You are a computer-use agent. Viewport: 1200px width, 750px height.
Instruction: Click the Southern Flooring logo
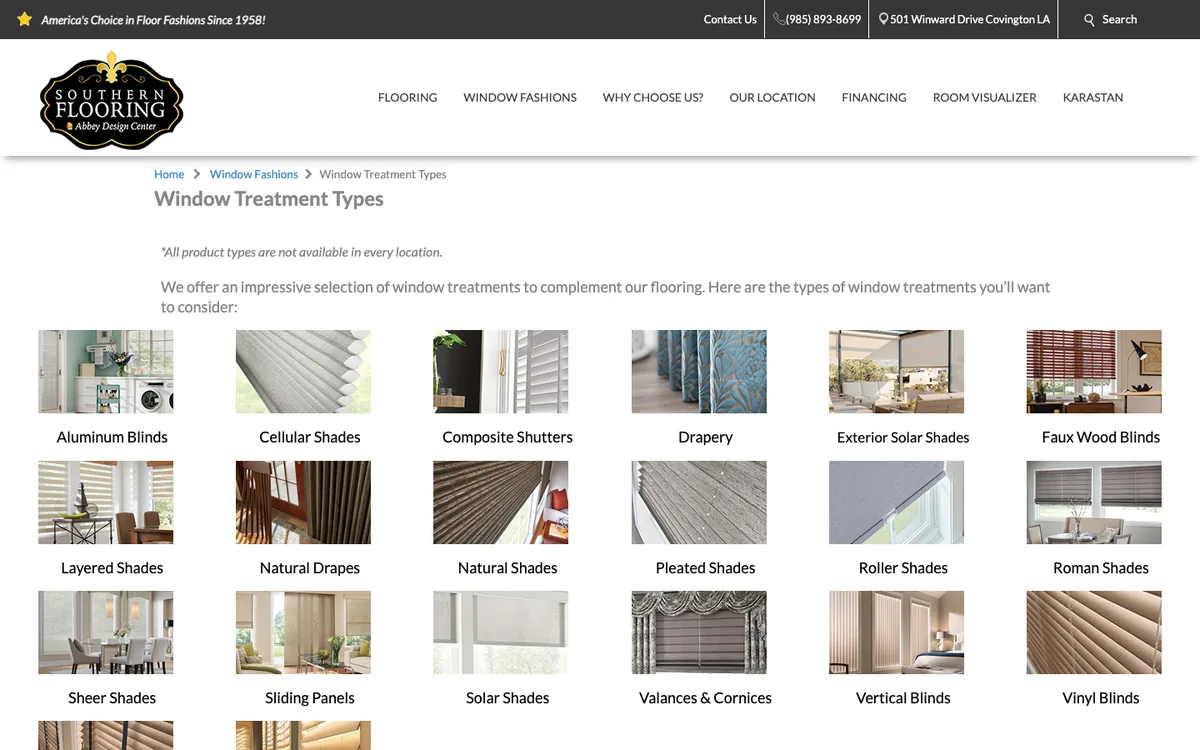click(111, 99)
